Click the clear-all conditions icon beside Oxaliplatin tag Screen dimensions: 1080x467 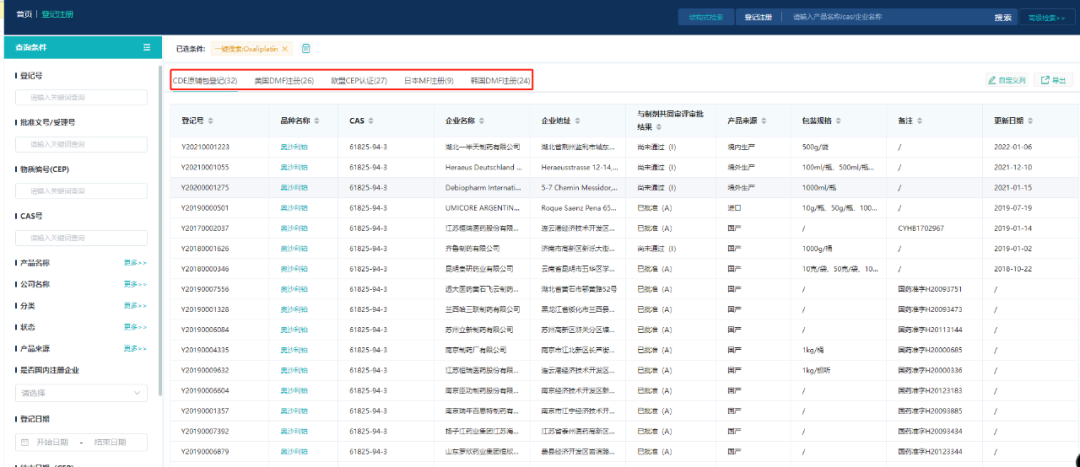(306, 48)
